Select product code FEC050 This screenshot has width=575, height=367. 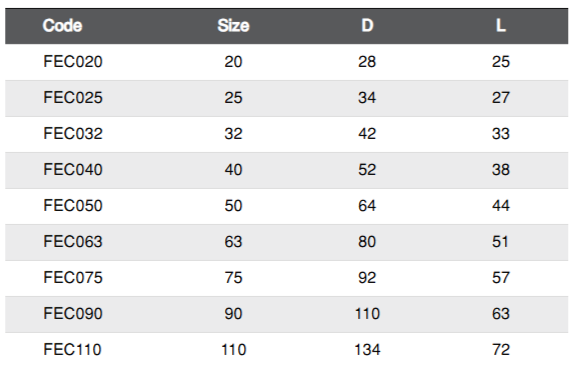click(x=73, y=205)
